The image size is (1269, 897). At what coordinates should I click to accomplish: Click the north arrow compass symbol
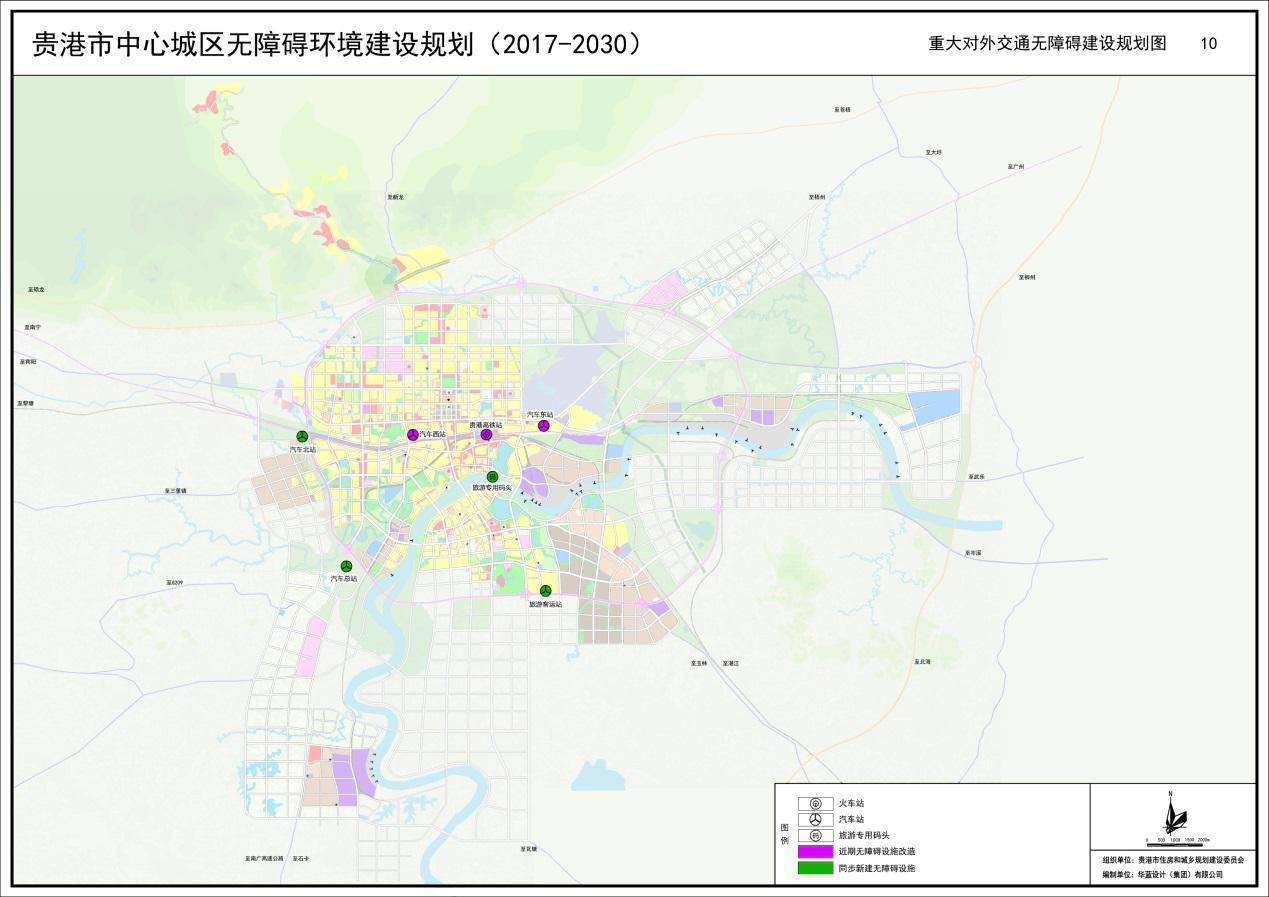pyautogui.click(x=1172, y=814)
